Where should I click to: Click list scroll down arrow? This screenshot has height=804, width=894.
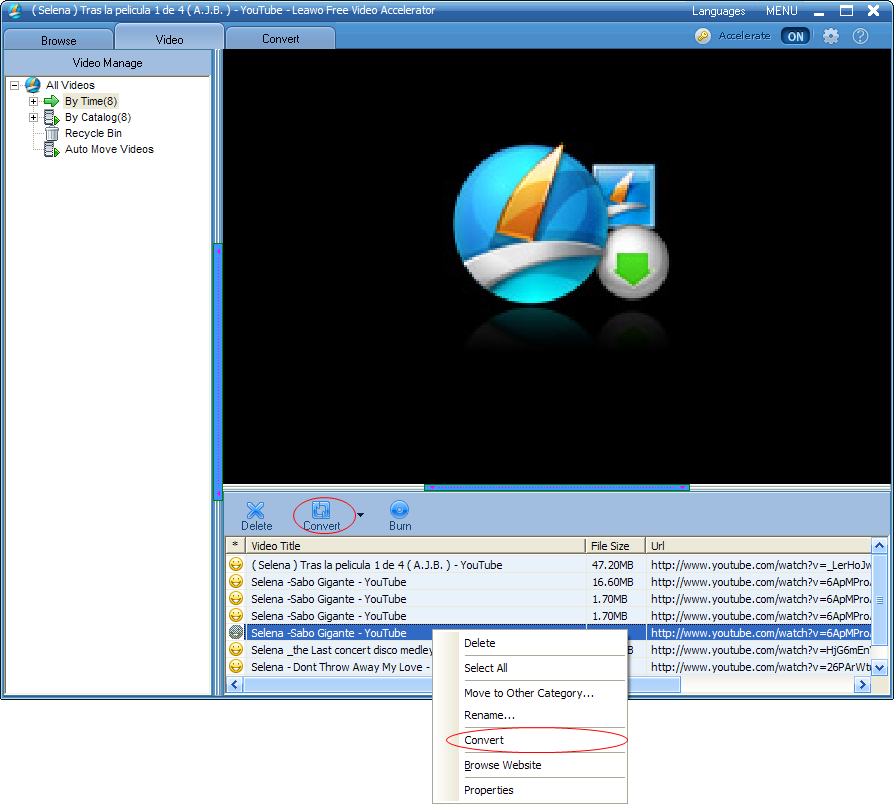pyautogui.click(x=879, y=668)
